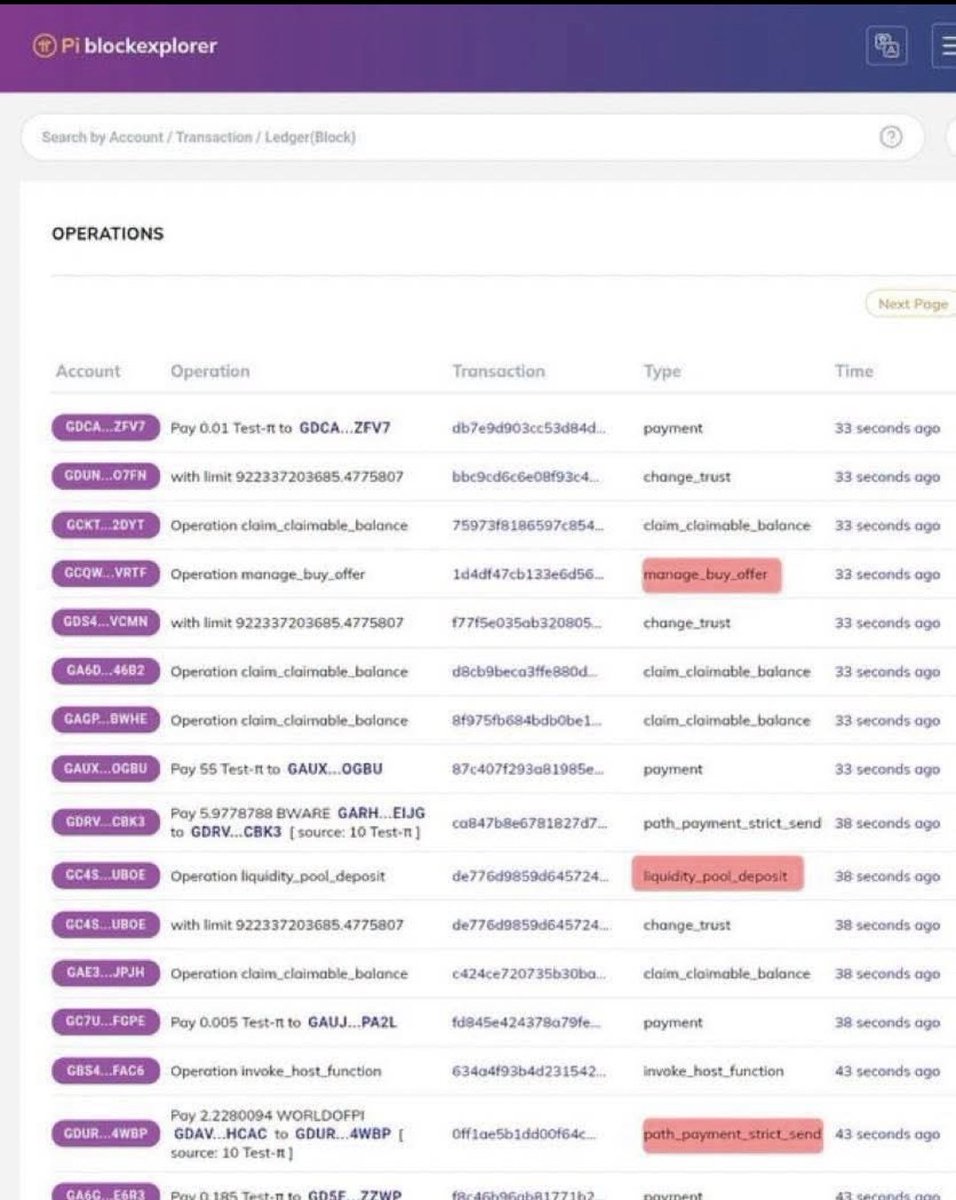This screenshot has height=1200, width=956.
Task: Open account GCKT...2DYT badge
Action: tap(105, 525)
